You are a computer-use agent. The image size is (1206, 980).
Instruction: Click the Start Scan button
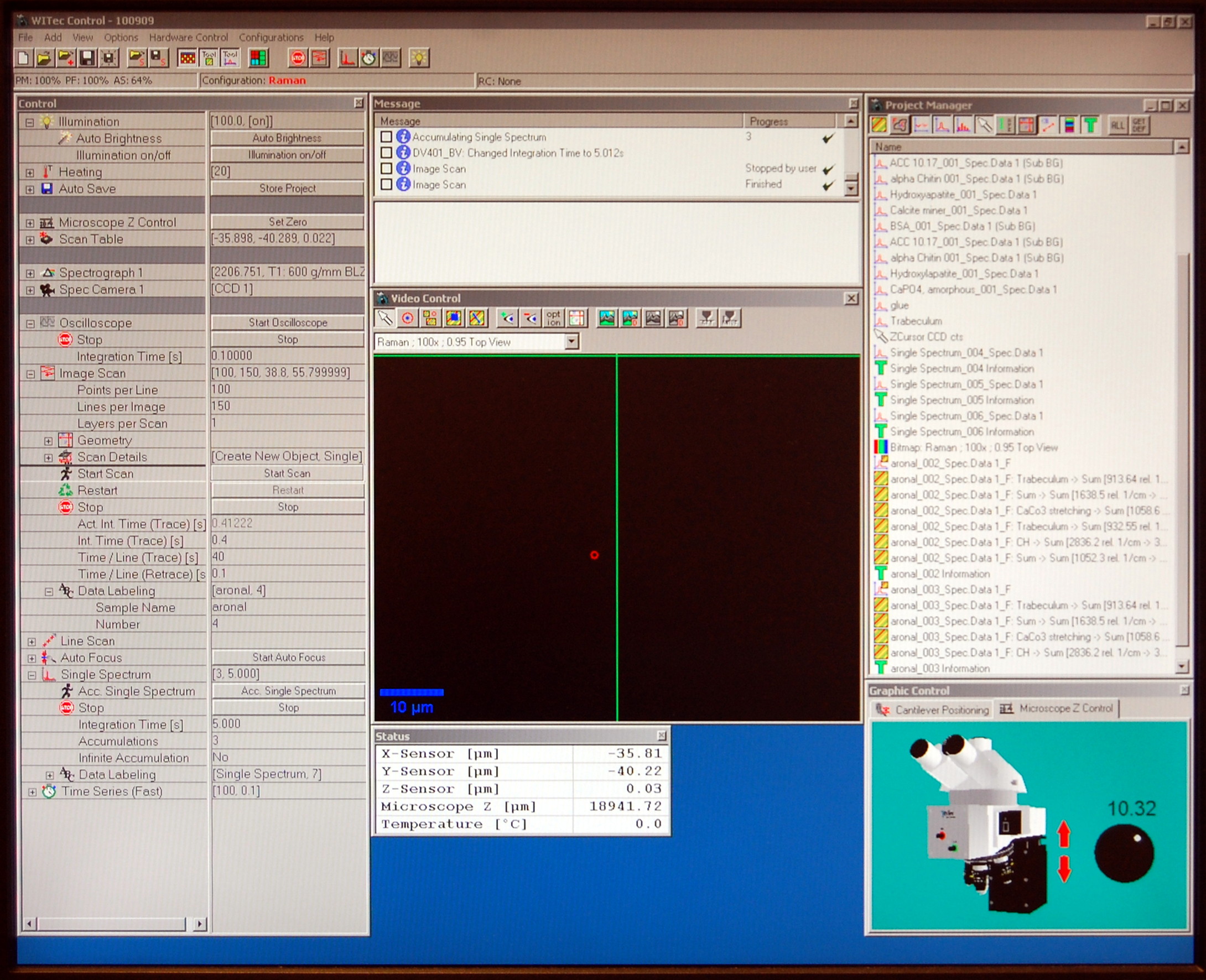pos(287,473)
